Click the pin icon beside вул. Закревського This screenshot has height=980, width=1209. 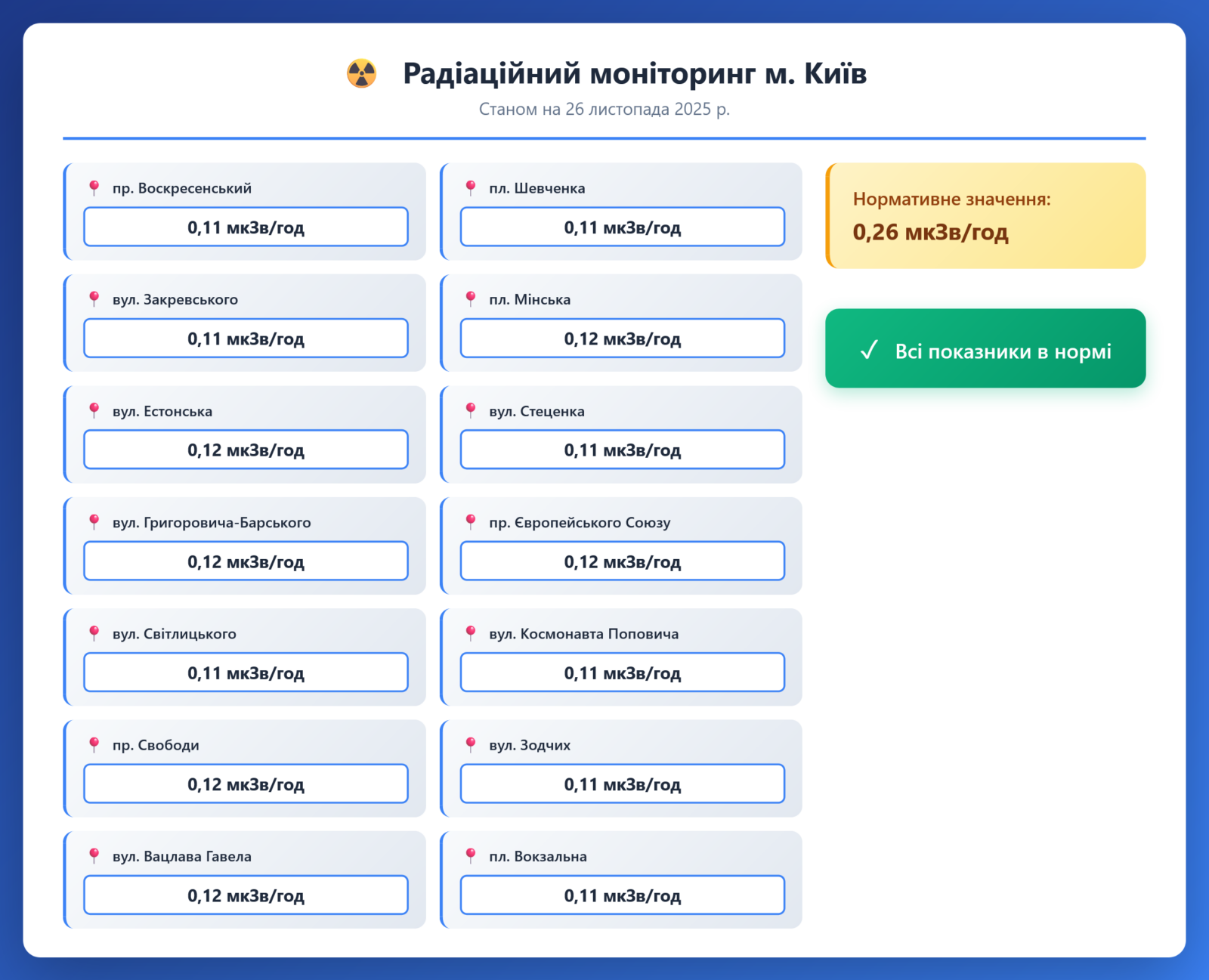pos(94,298)
